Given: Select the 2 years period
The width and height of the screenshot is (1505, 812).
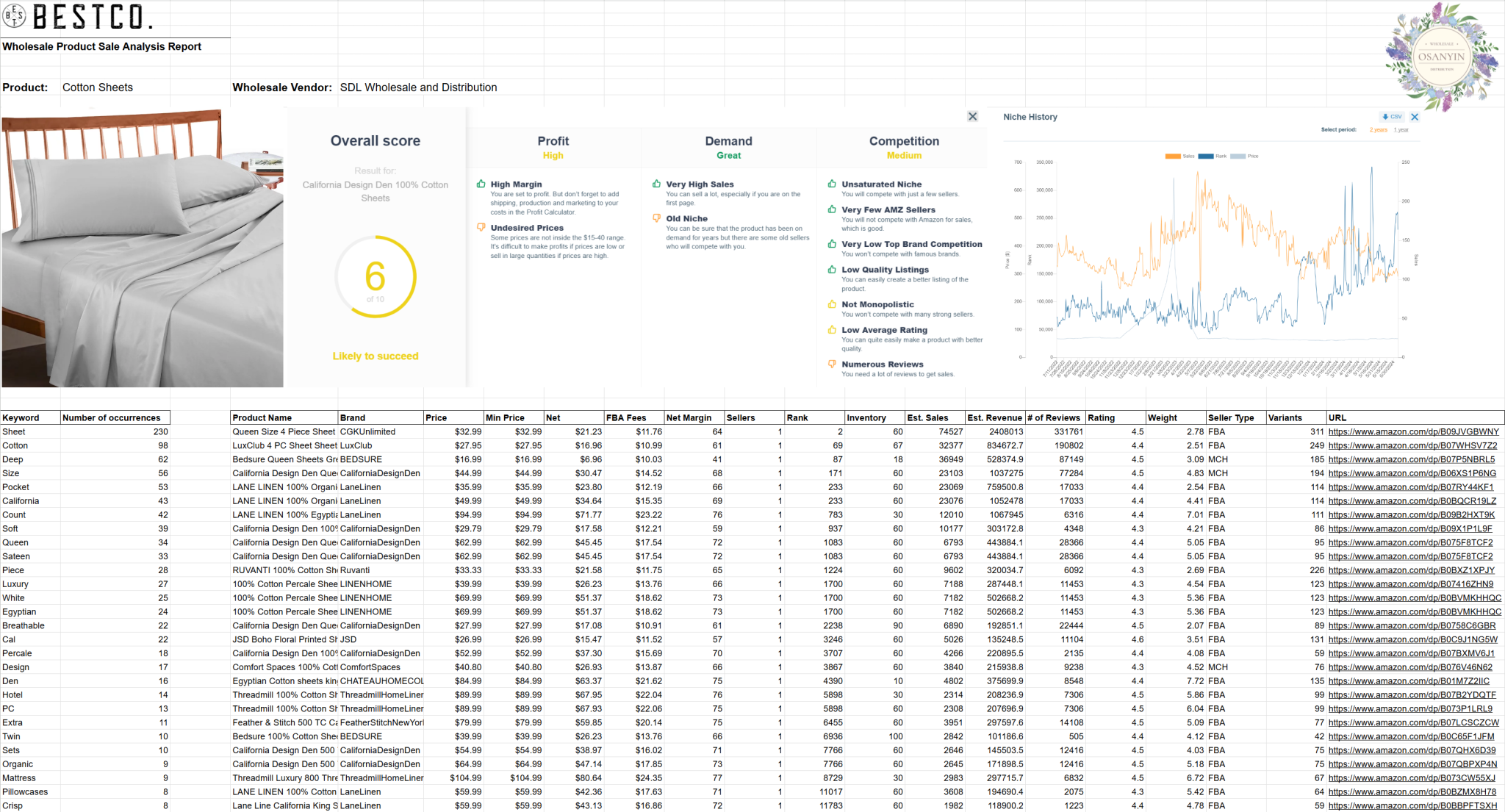Looking at the screenshot, I should 1378,130.
